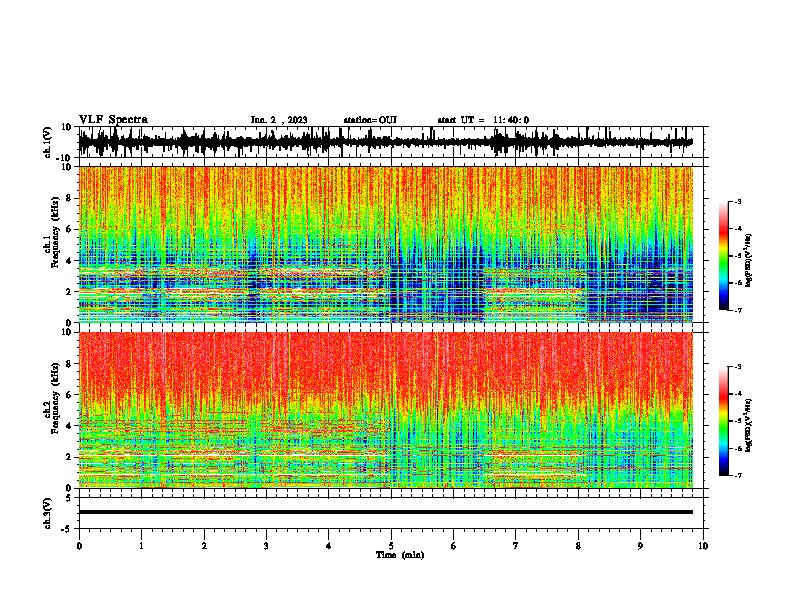Click the ch.2 "Frequency (kHz)" axis label

[57, 397]
